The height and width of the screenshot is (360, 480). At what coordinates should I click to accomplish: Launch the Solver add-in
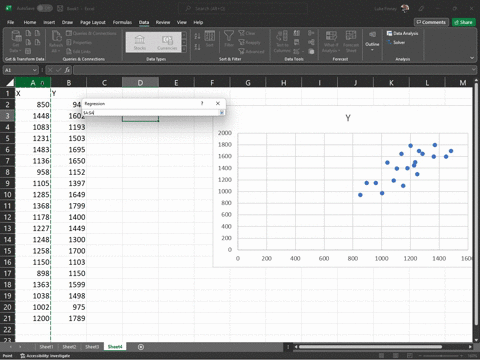[x=396, y=42]
